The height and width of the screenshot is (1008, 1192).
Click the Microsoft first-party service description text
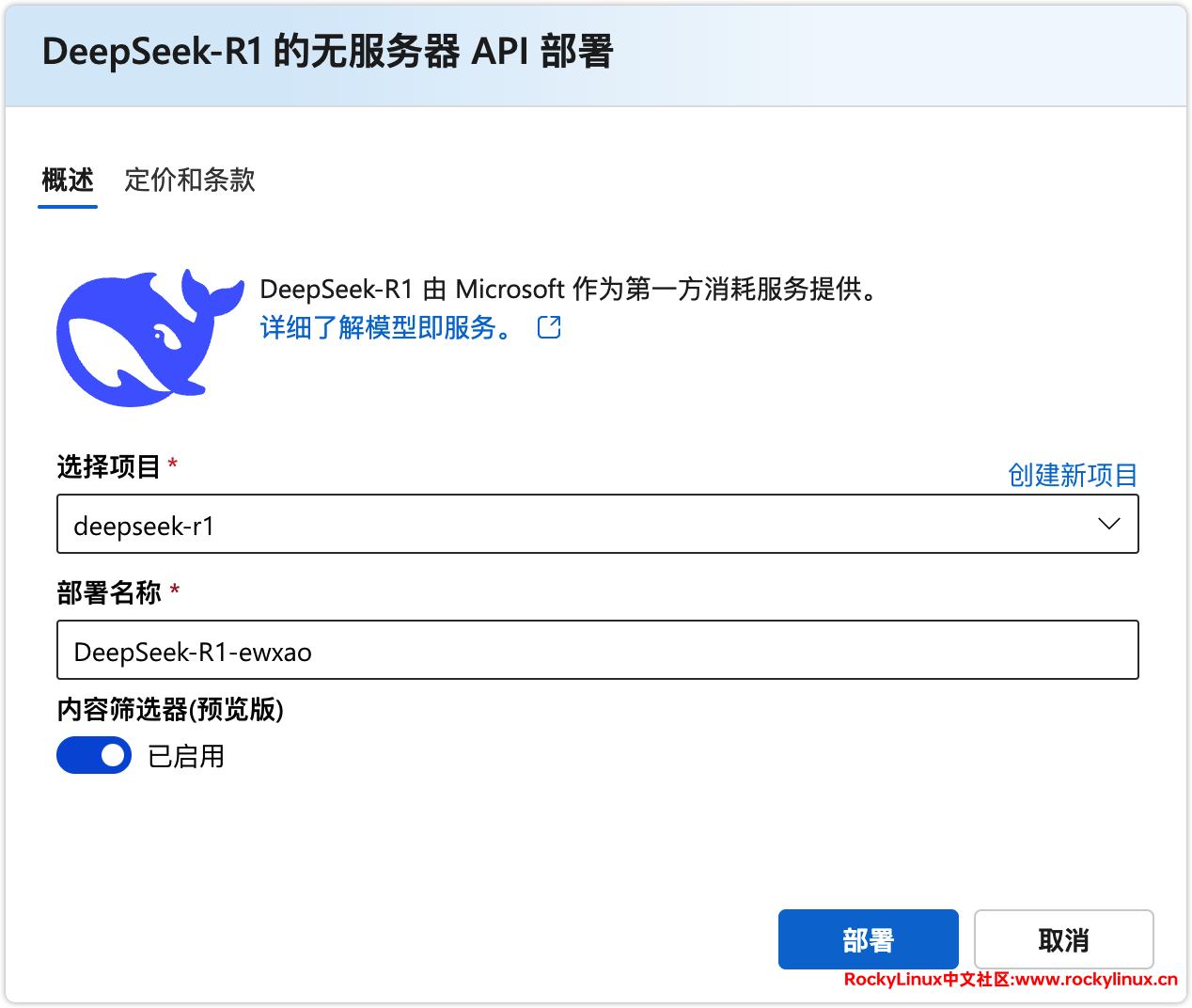(570, 289)
